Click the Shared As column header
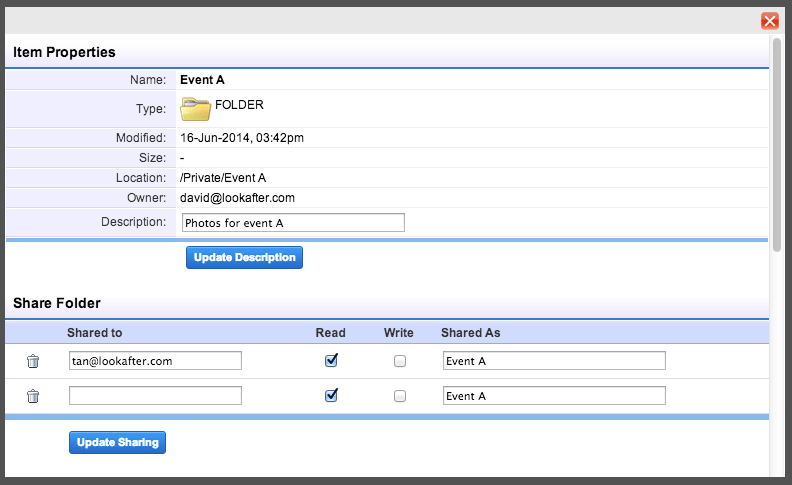 tap(470, 333)
